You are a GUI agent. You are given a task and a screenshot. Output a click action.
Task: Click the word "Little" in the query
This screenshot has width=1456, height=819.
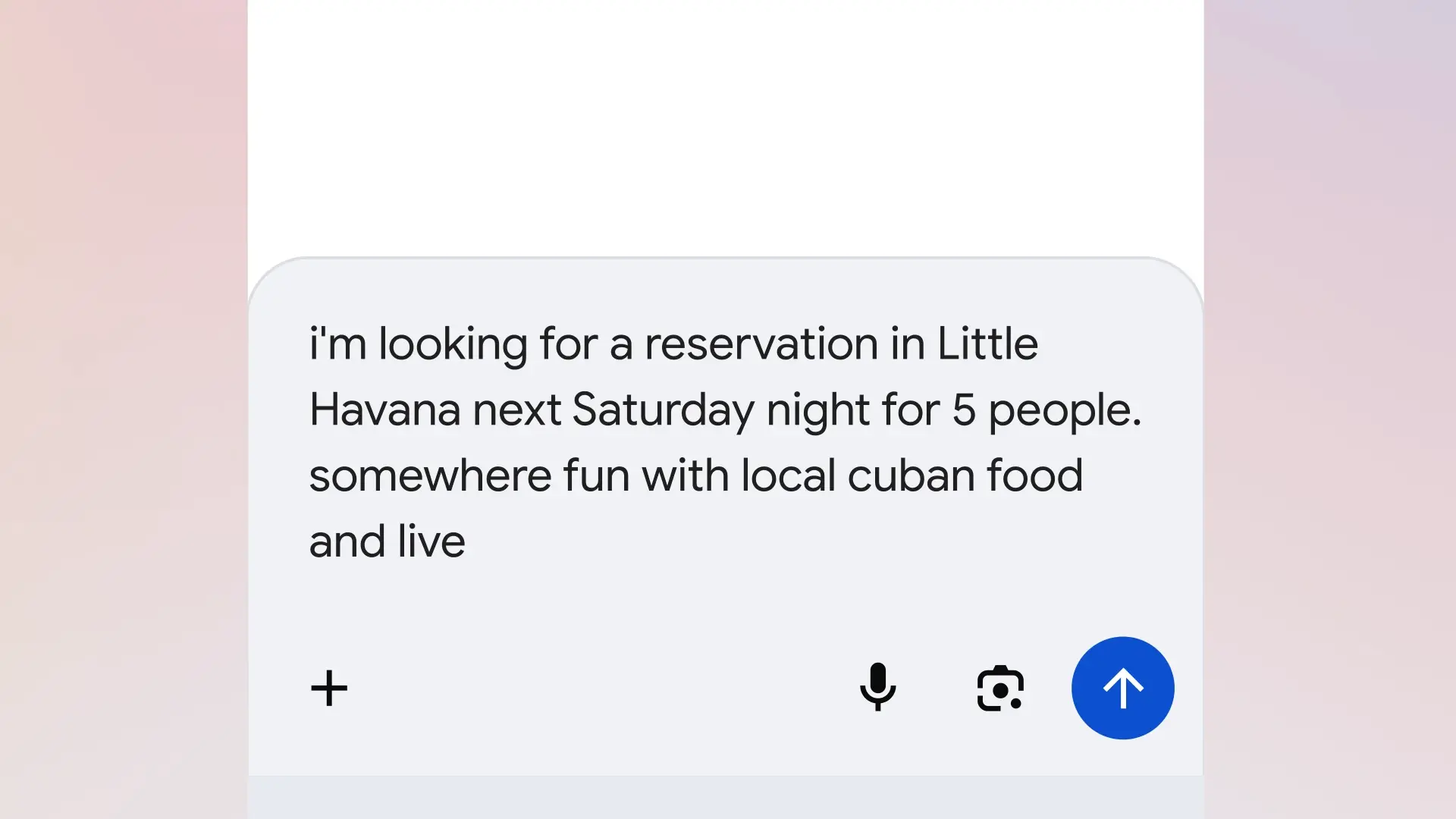tap(987, 344)
